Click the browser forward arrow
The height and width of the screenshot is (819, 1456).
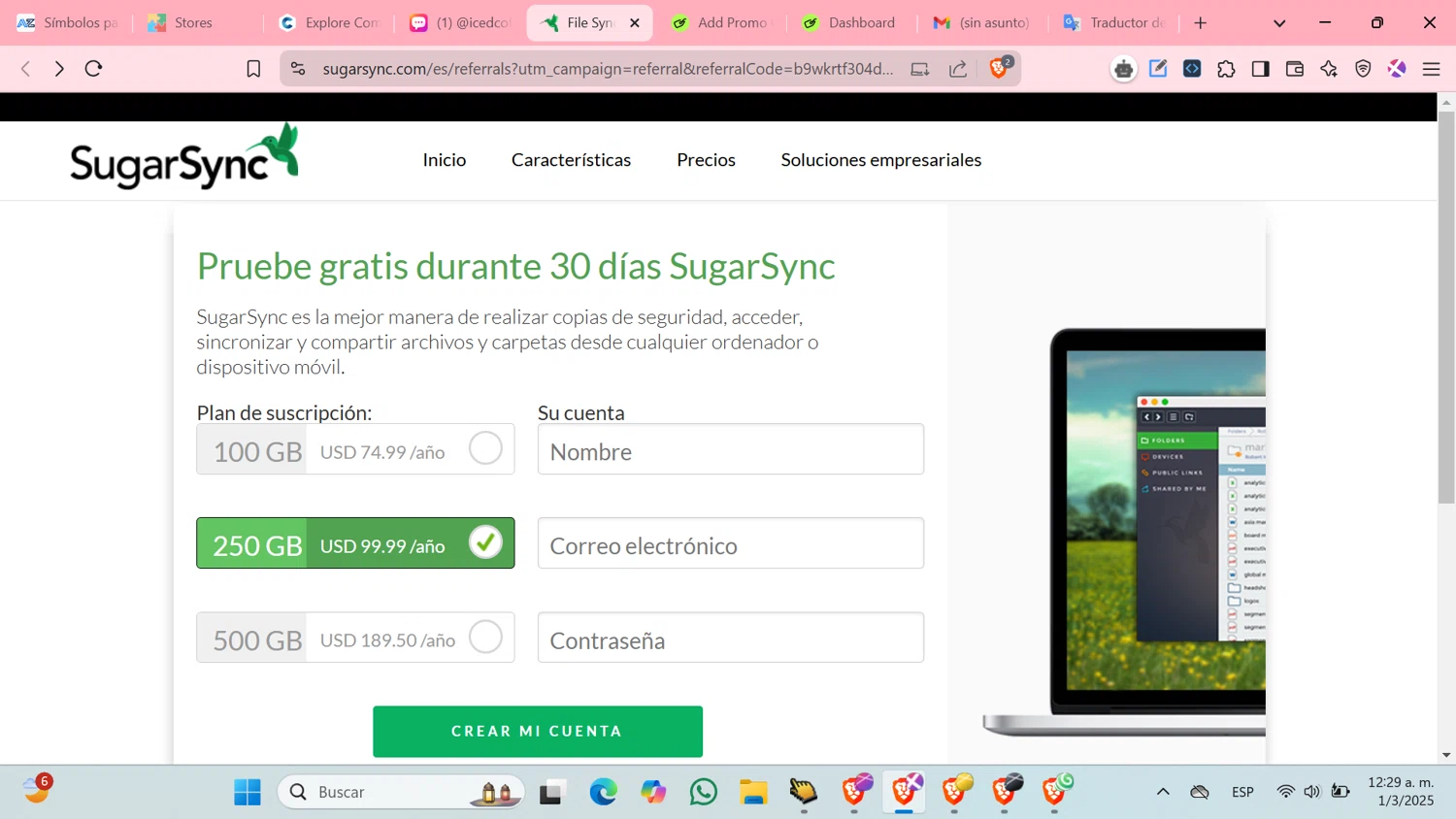click(59, 69)
